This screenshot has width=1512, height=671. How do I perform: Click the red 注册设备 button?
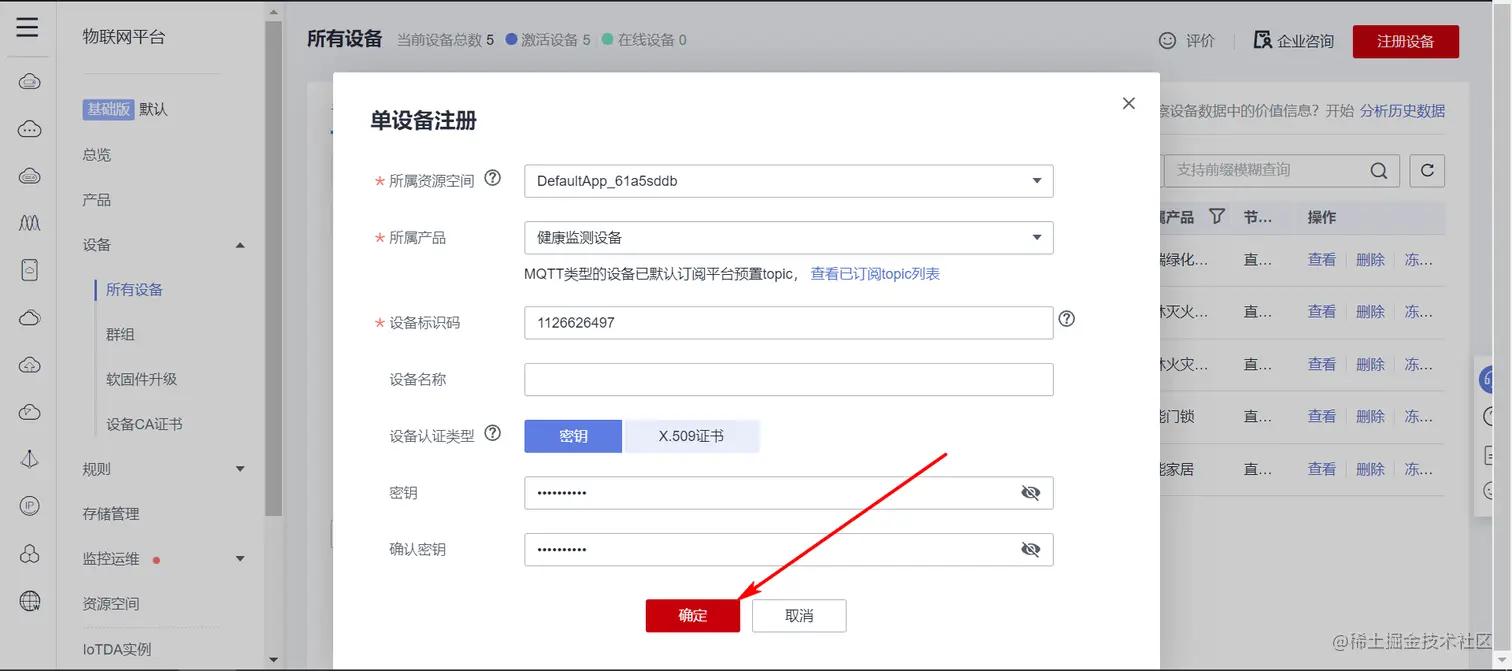1405,41
